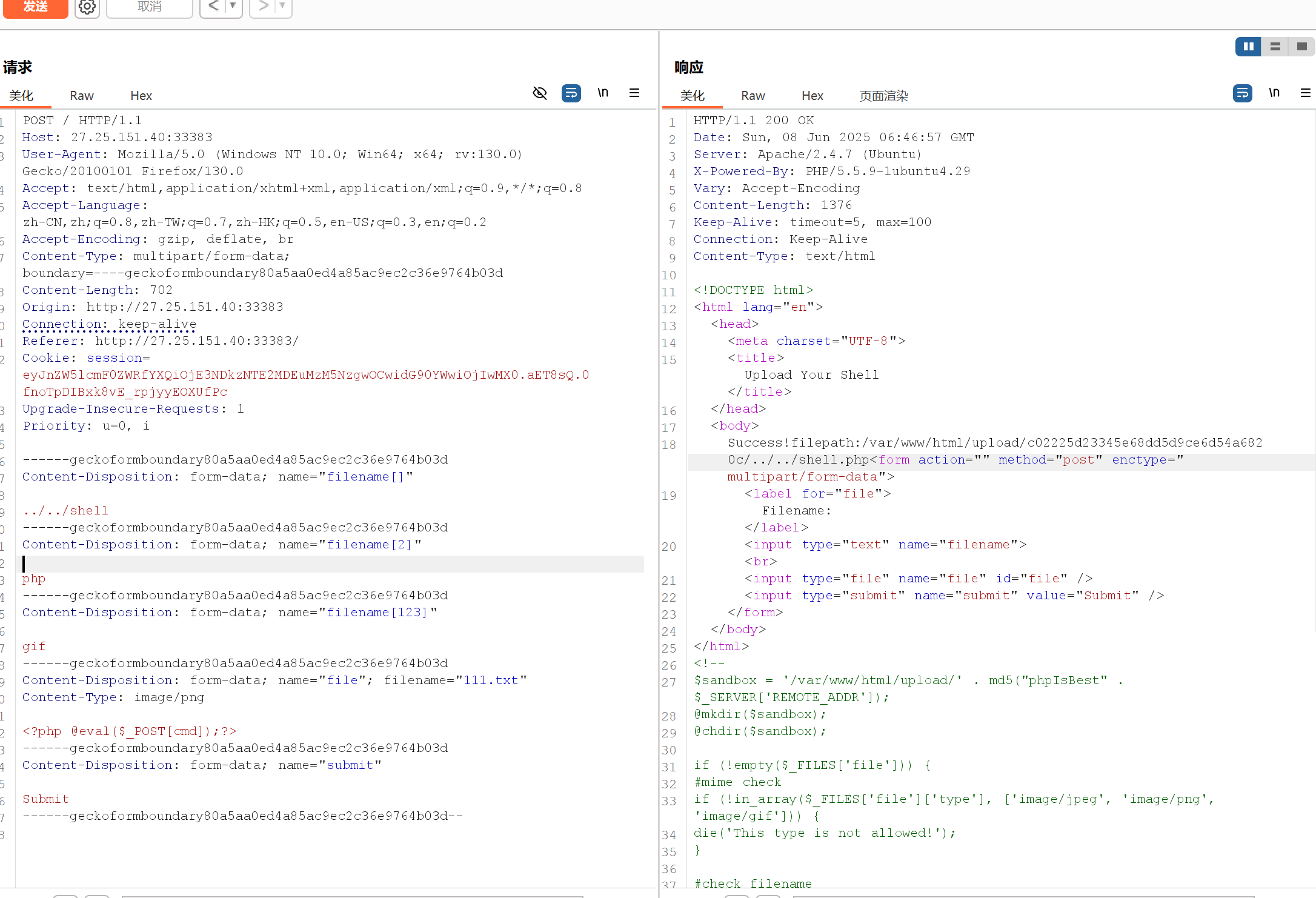This screenshot has height=898, width=1316.
Task: Click the 响应 panel heading
Action: click(x=689, y=67)
